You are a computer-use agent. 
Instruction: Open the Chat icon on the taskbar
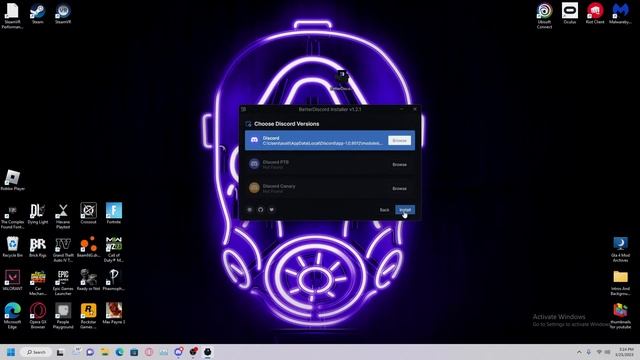coord(90,352)
